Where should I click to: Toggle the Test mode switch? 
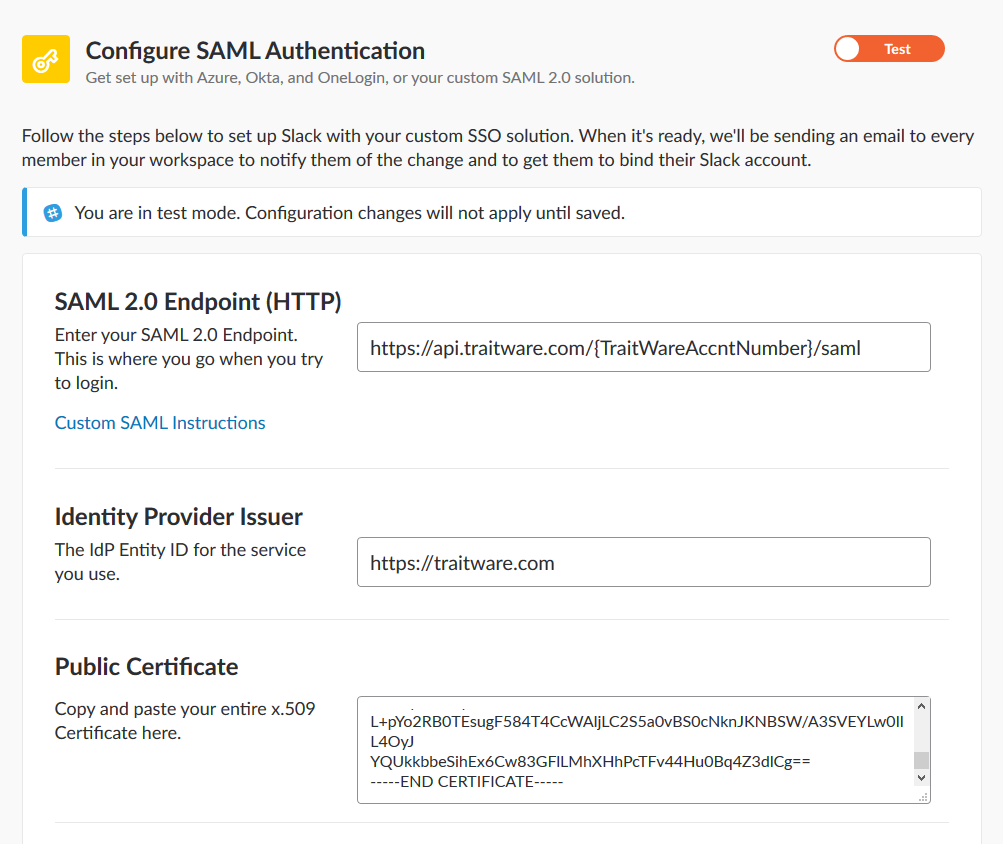(888, 49)
